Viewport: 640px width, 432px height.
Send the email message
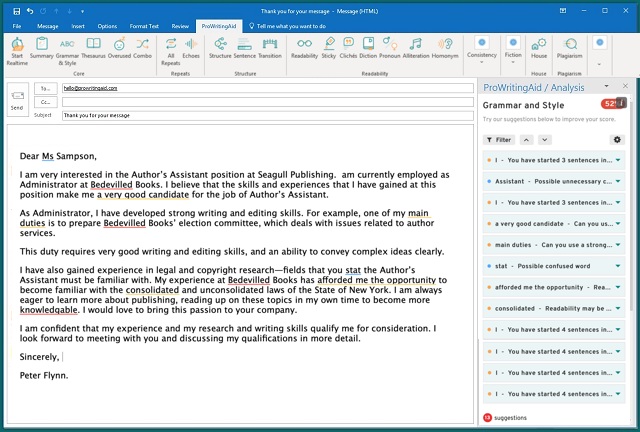pos(17,100)
